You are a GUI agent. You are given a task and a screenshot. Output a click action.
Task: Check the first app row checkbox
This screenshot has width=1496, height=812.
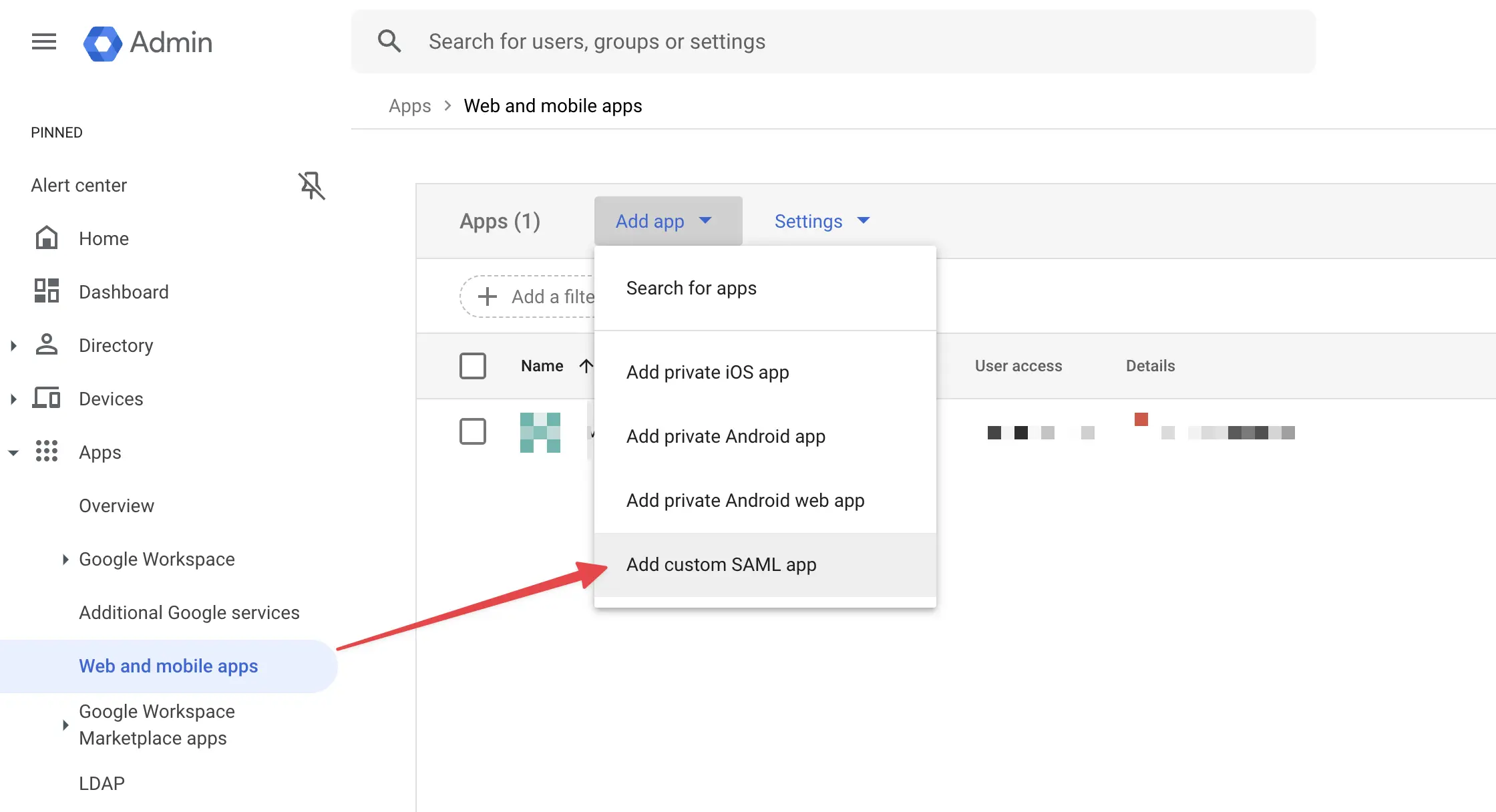(x=473, y=431)
